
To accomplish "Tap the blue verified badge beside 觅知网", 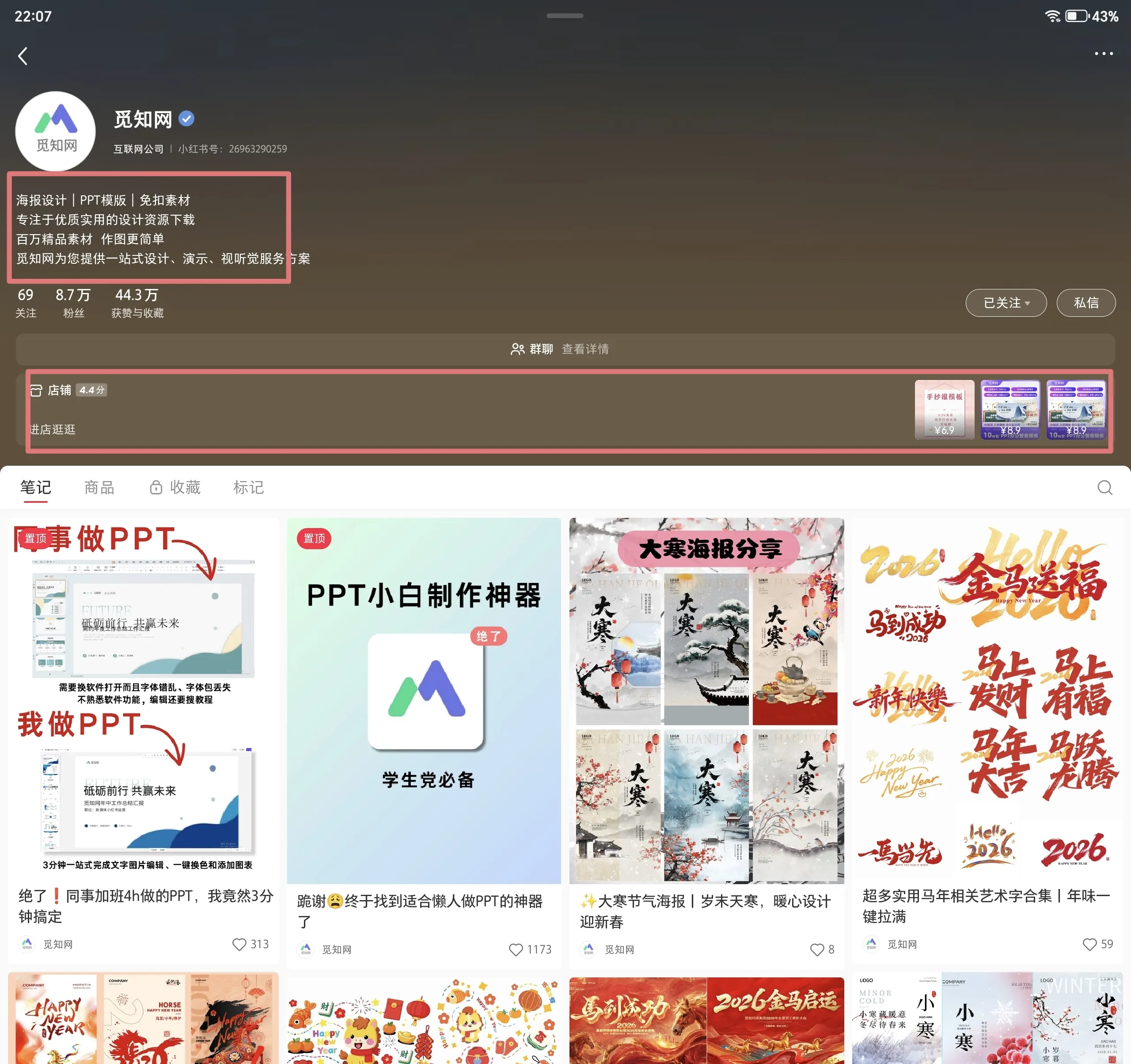I will tap(186, 118).
